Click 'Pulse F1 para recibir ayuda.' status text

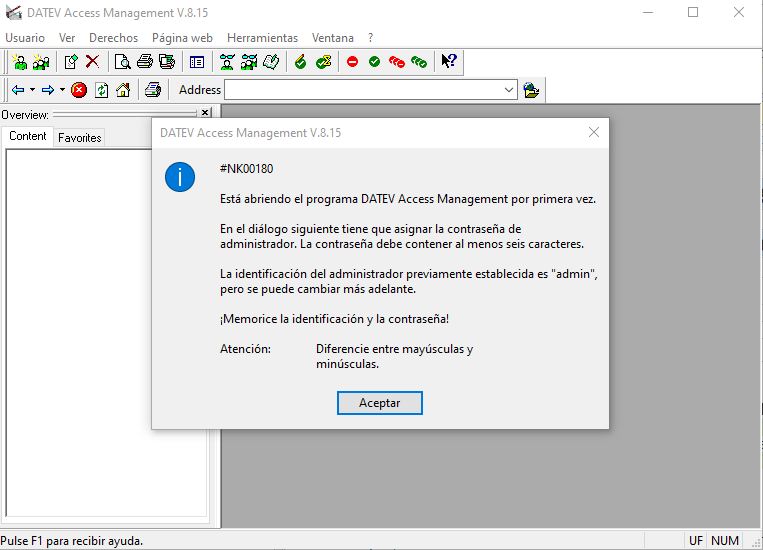72,541
